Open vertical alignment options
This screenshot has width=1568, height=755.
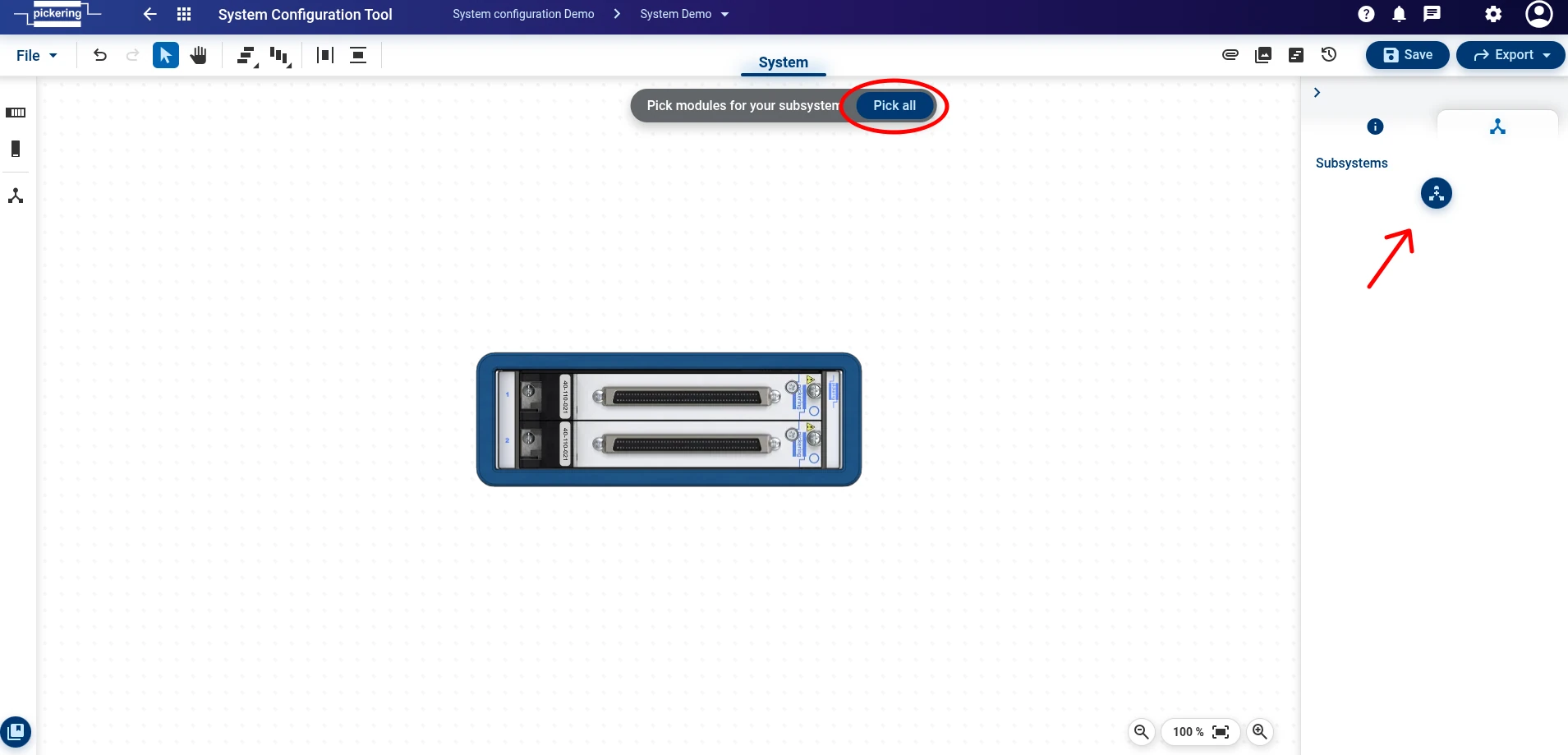(281, 56)
